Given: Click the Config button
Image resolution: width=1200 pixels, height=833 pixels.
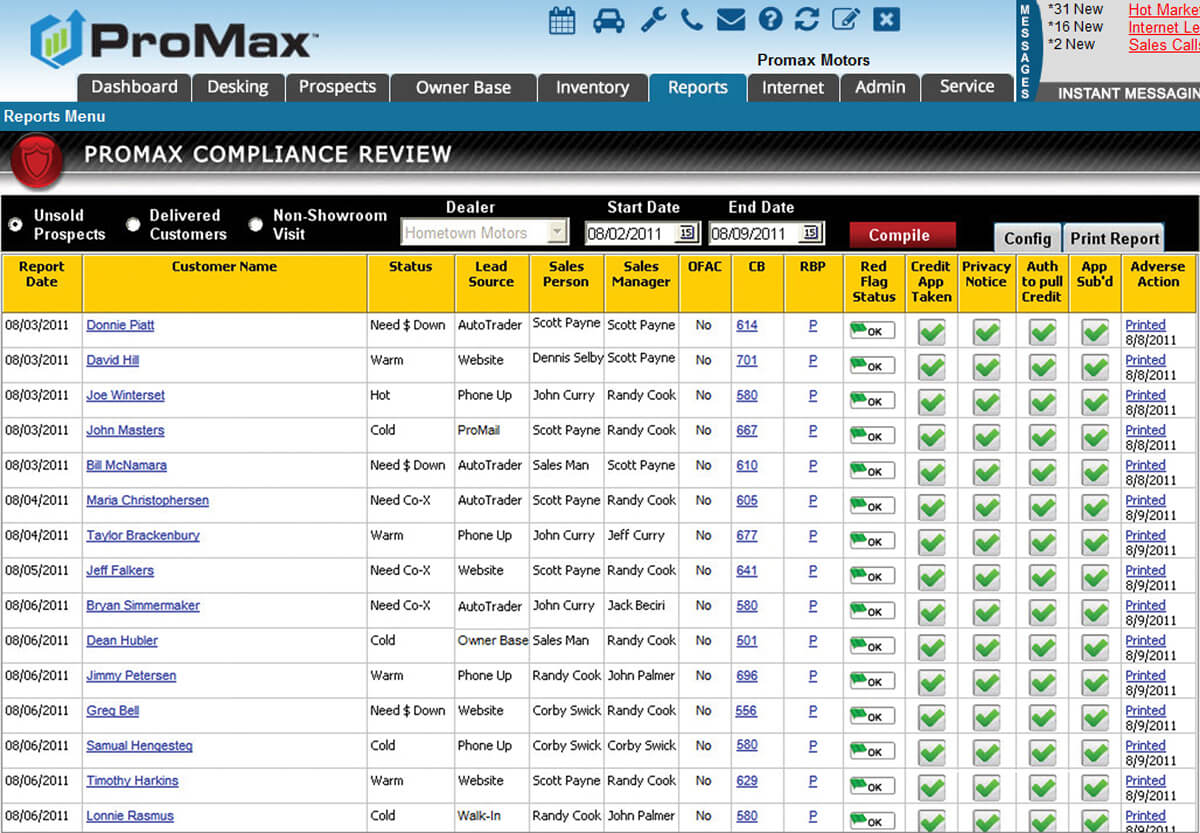Looking at the screenshot, I should coord(1027,238).
